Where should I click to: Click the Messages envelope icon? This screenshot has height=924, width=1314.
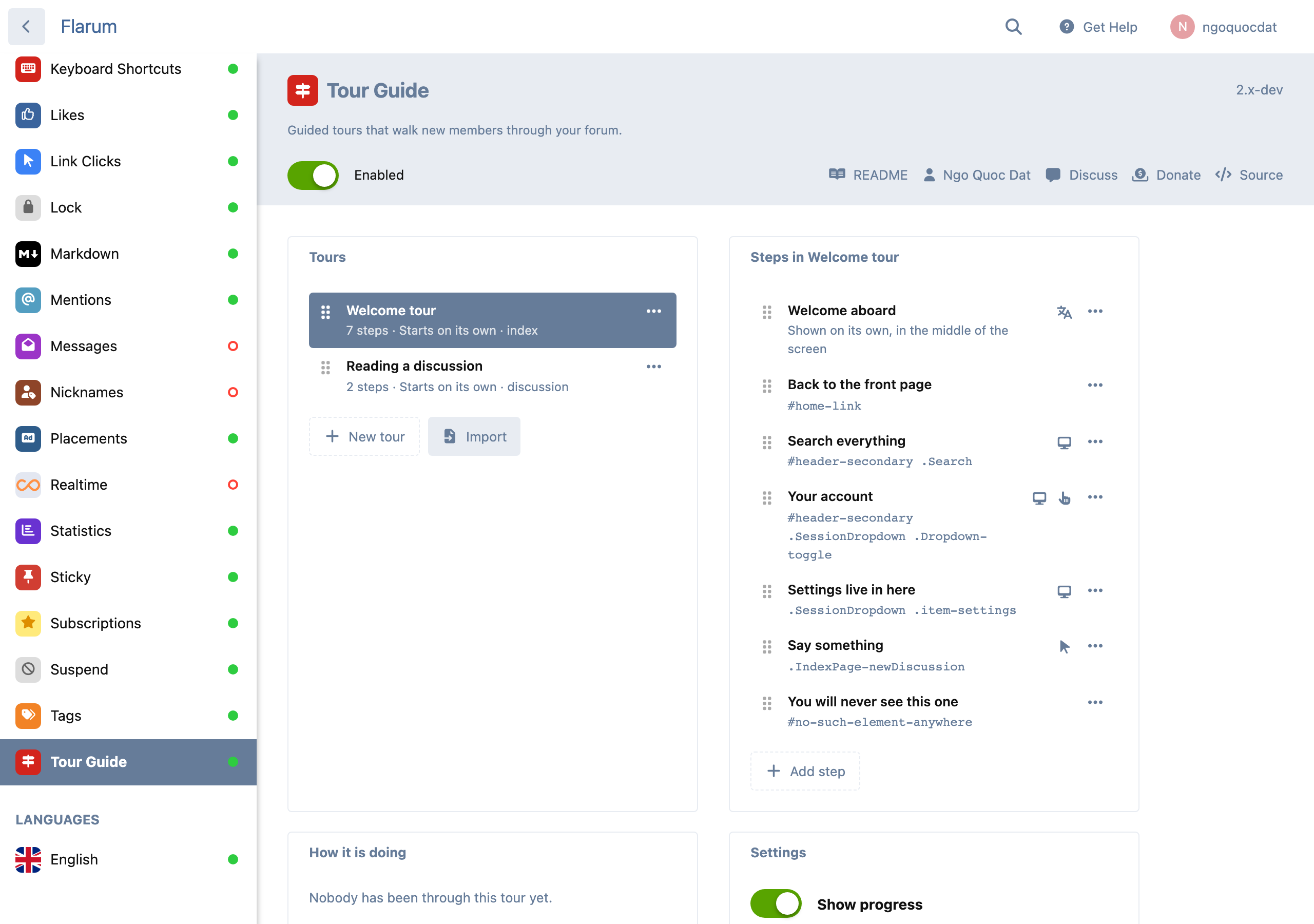(28, 346)
